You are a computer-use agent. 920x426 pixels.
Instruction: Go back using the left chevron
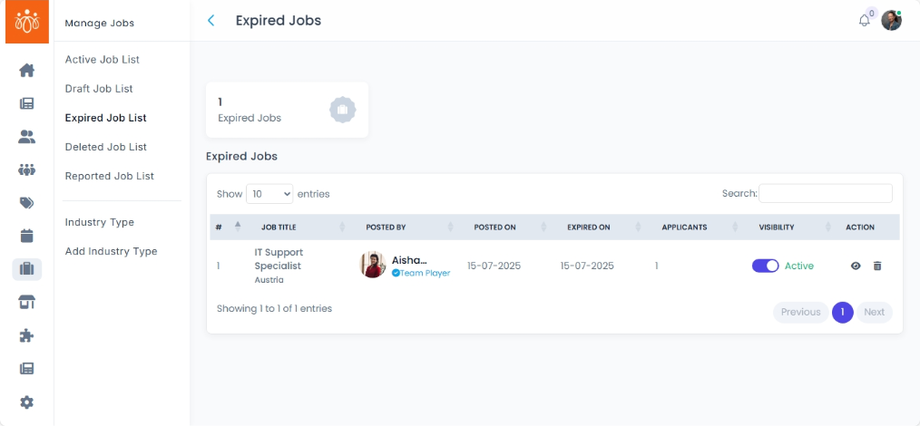(x=211, y=20)
